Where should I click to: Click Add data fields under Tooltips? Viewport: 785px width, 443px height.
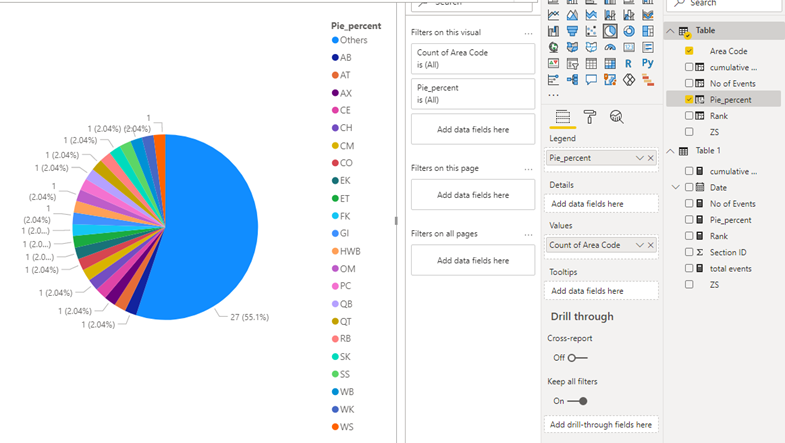point(601,291)
